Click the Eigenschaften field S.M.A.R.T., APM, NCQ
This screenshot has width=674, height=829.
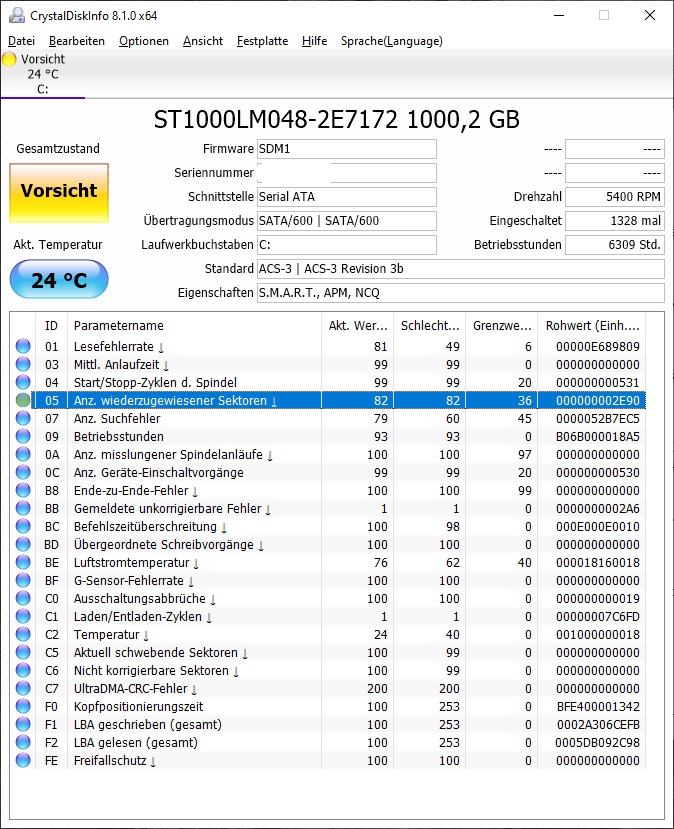pos(460,293)
